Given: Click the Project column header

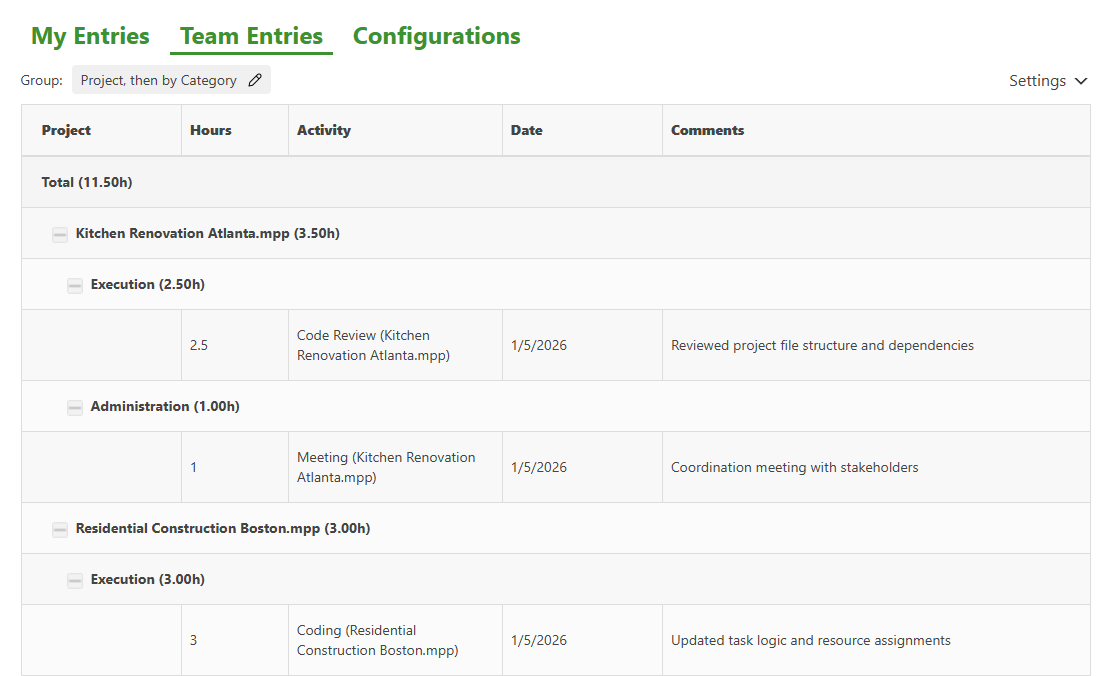Looking at the screenshot, I should [x=66, y=130].
